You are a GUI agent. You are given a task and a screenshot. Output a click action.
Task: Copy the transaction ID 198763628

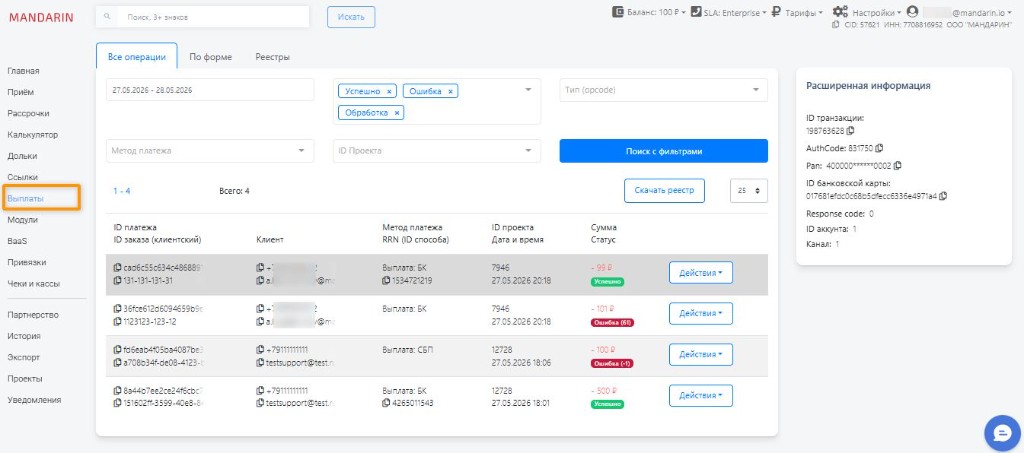pyautogui.click(x=850, y=131)
